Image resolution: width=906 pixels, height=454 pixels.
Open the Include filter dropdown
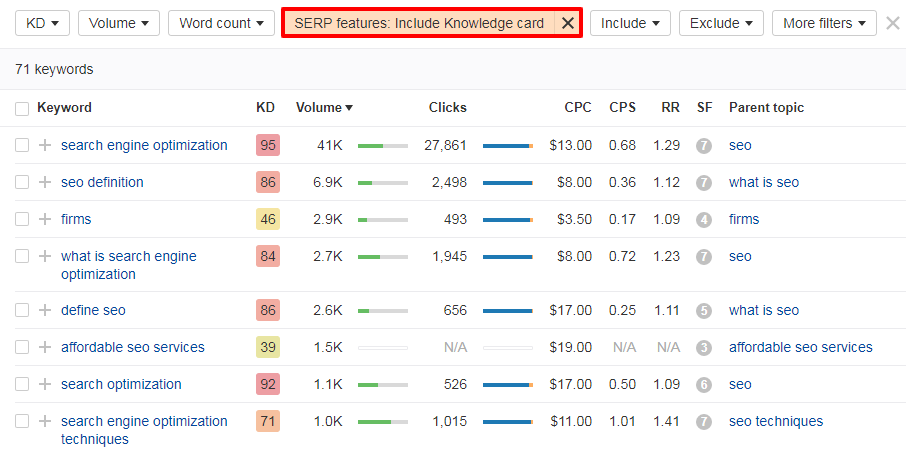coord(630,23)
